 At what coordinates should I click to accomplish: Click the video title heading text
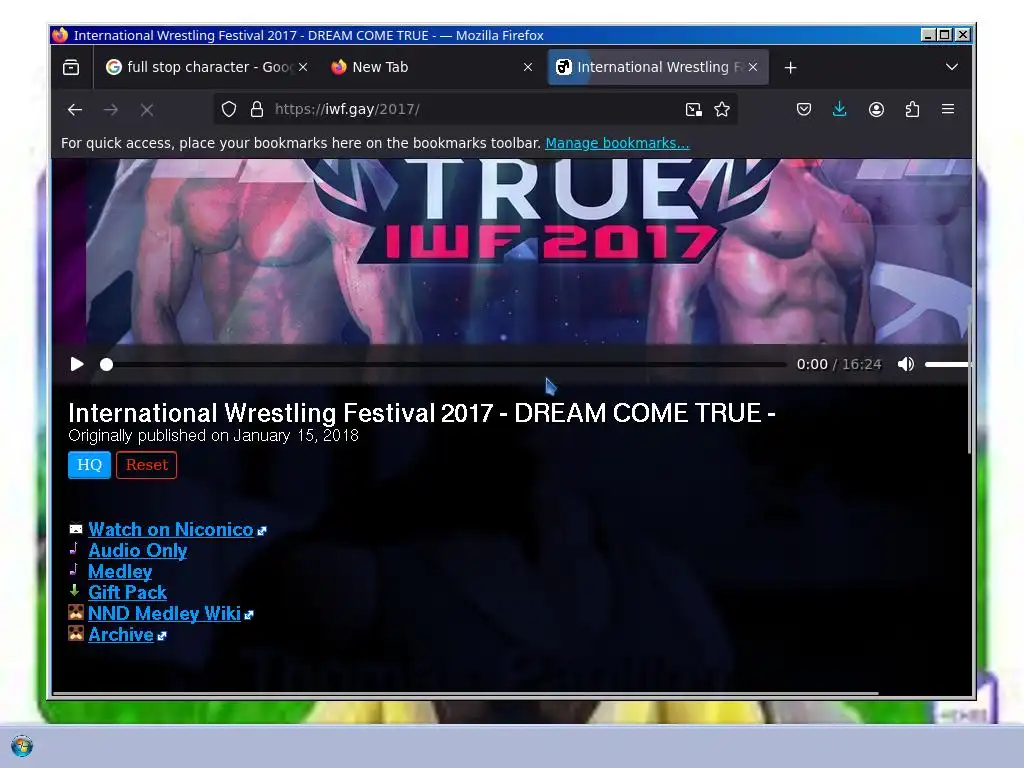(x=422, y=413)
